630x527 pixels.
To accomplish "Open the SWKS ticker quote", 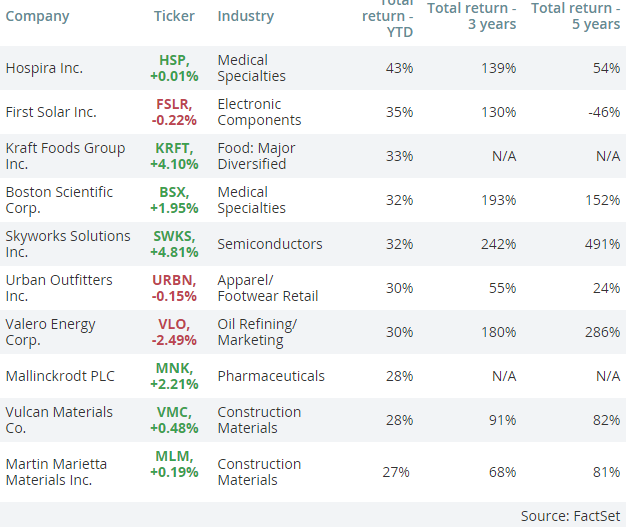I will click(176, 236).
